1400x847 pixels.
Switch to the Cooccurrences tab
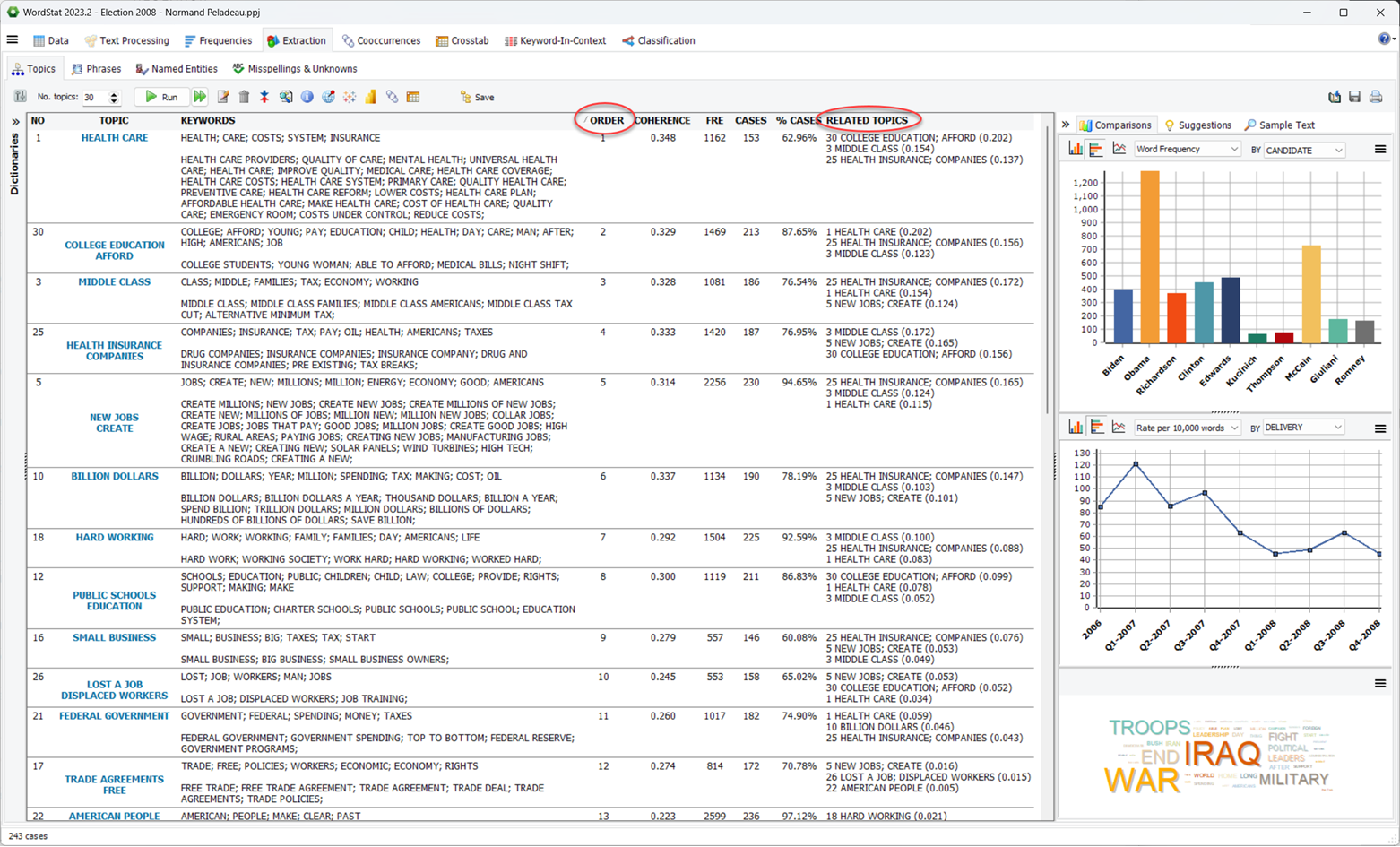coord(381,40)
